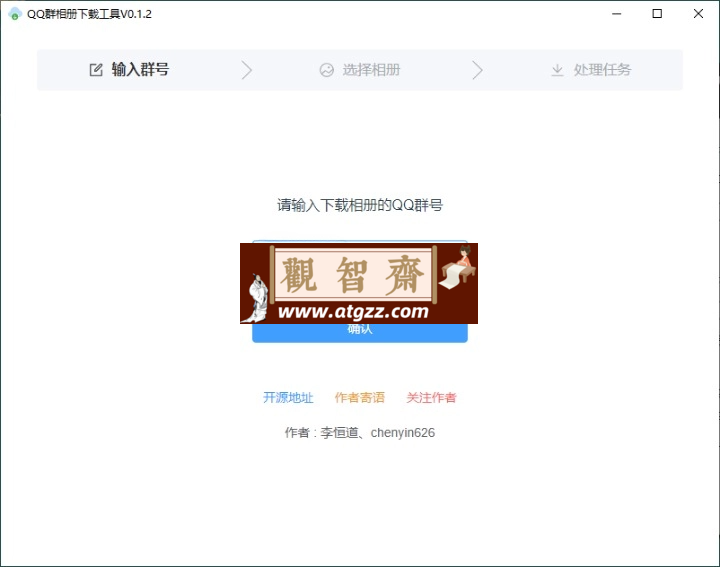The image size is (720, 567).
Task: Click the download icon beside 处理任务
Action: point(557,70)
